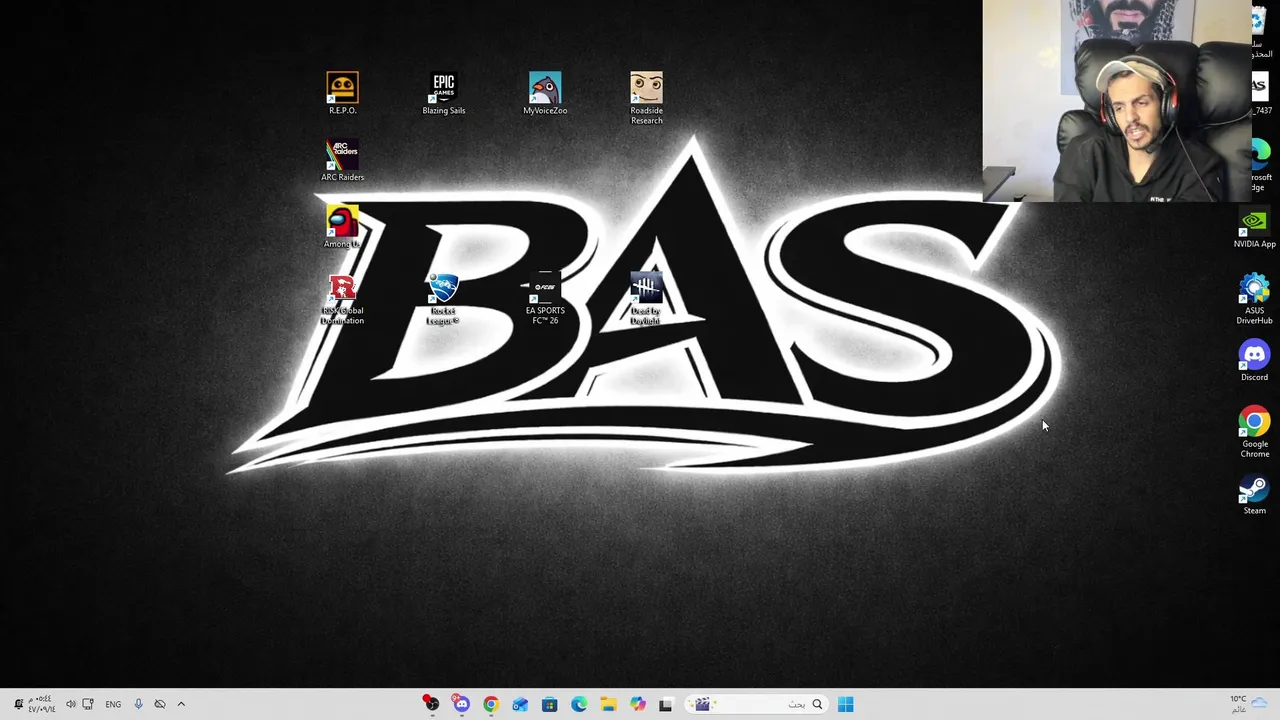Open the notification bell icon

18,704
